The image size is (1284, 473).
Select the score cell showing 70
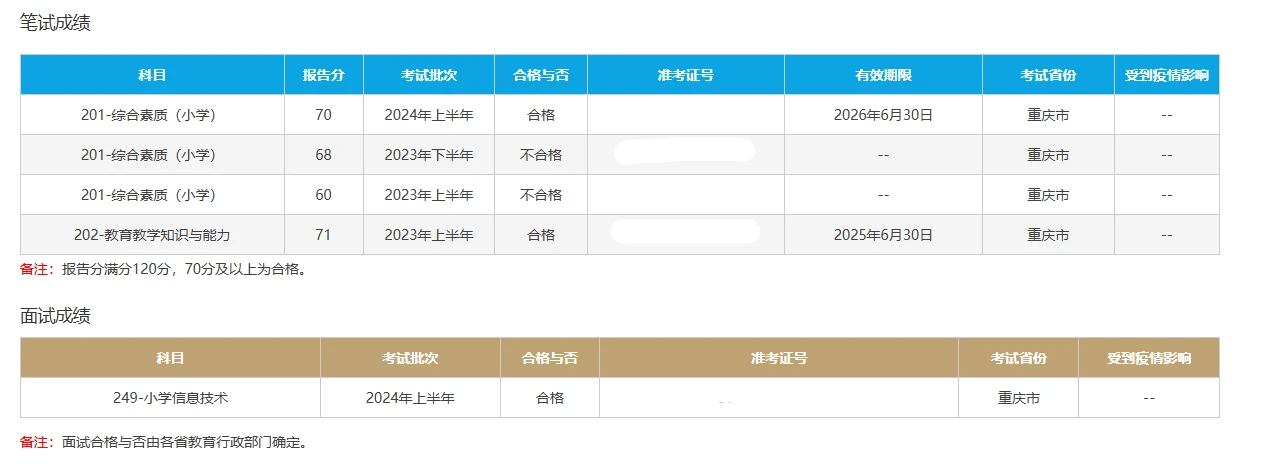(x=323, y=115)
